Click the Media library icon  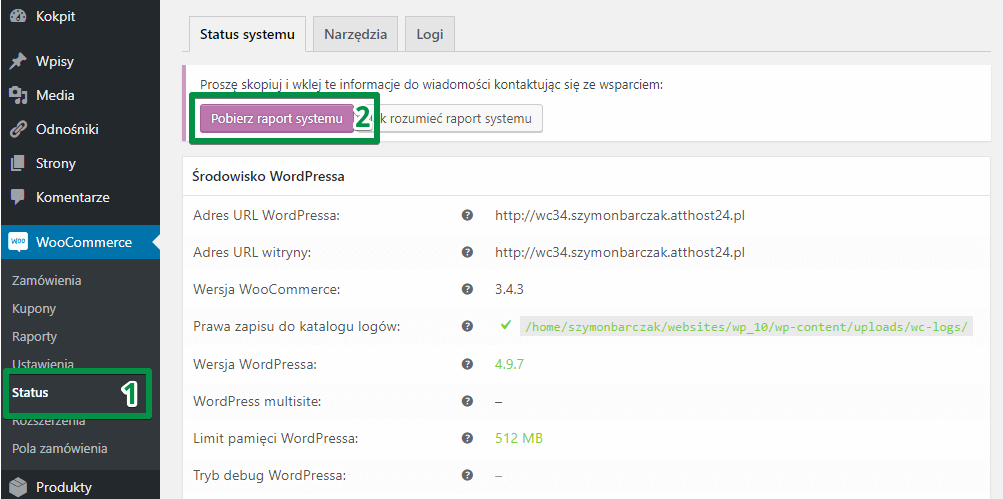[x=18, y=95]
